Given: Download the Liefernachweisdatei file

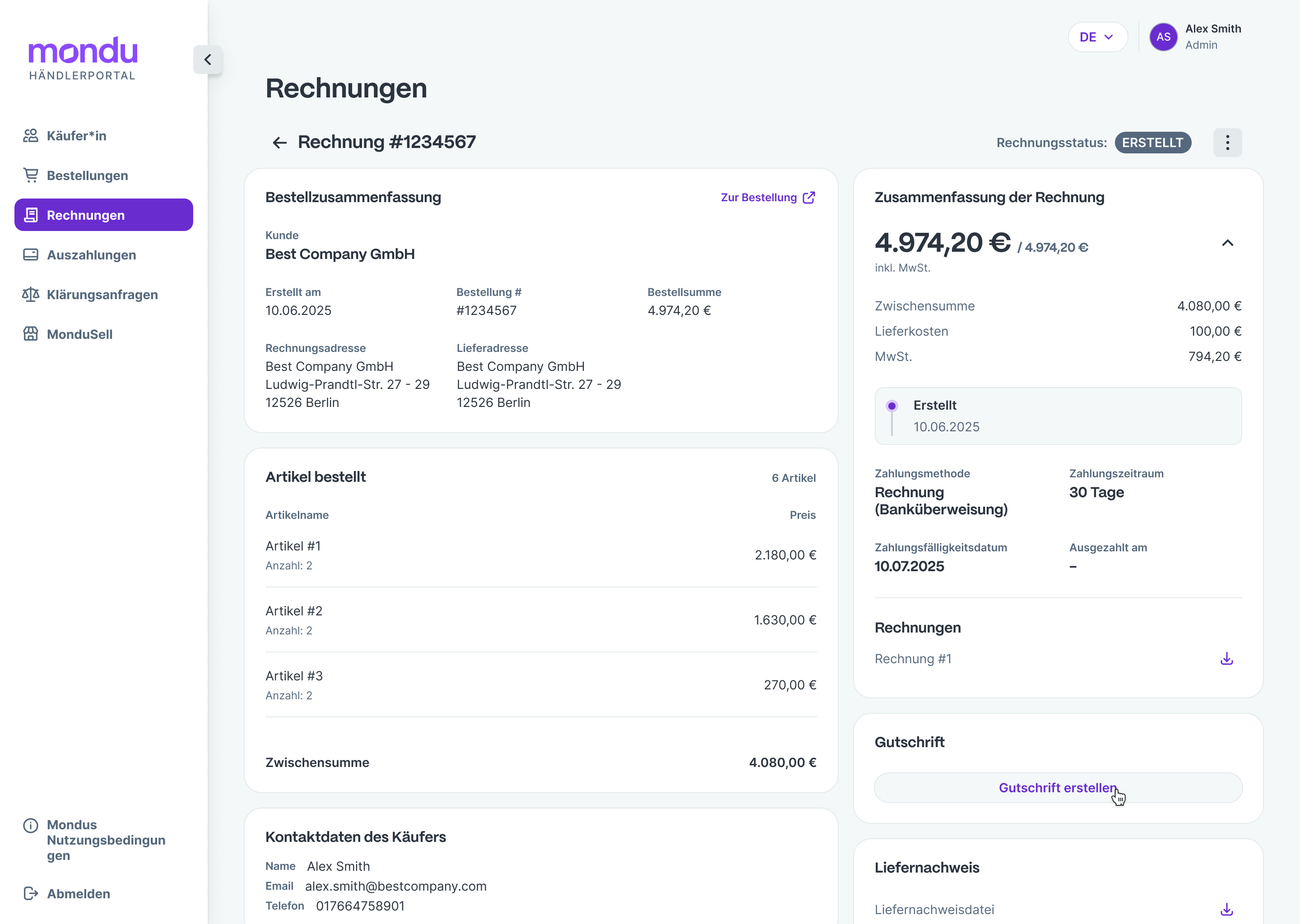Looking at the screenshot, I should point(1226,909).
